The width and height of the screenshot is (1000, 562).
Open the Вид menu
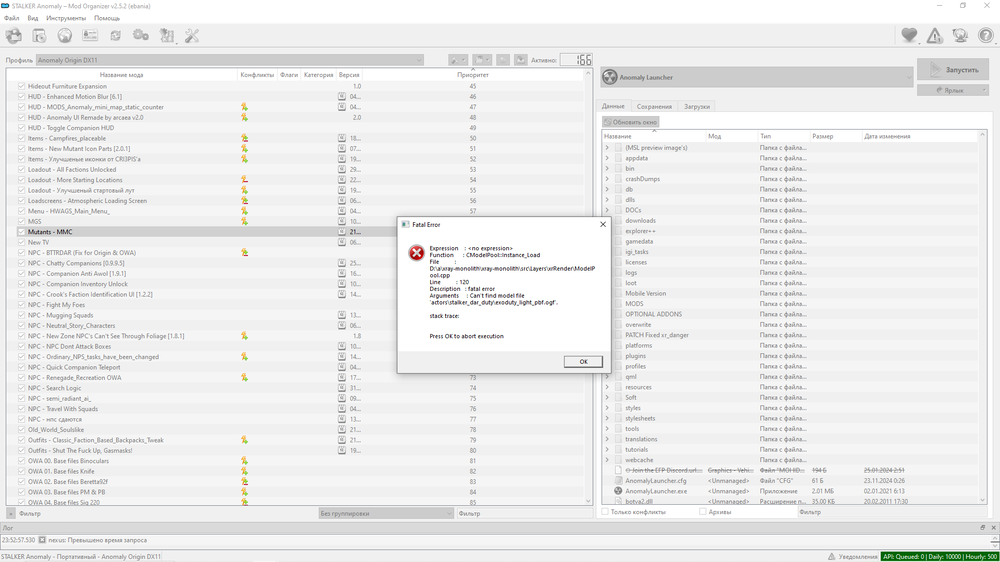[33, 18]
